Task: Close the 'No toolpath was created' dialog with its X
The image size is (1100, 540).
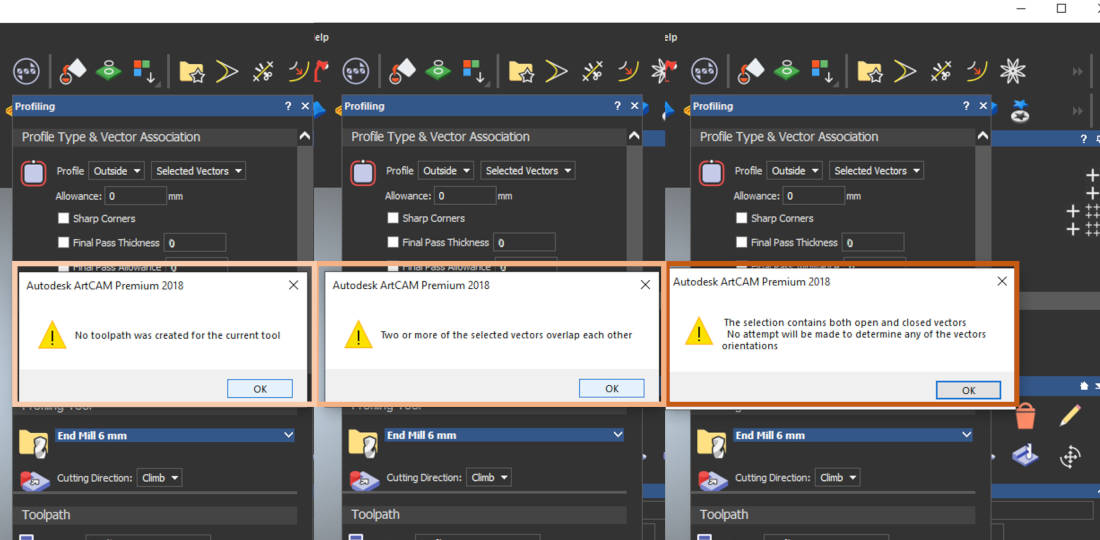Action: tap(293, 285)
